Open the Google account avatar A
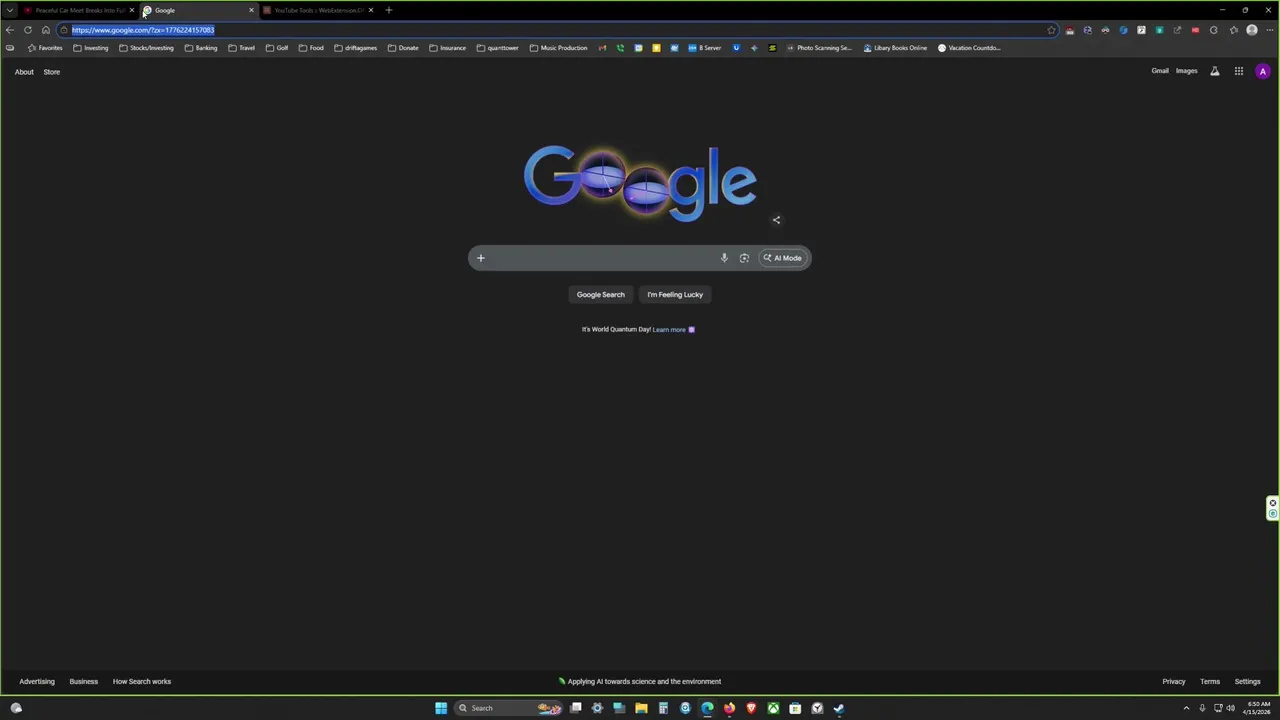1280x720 pixels. pyautogui.click(x=1263, y=71)
